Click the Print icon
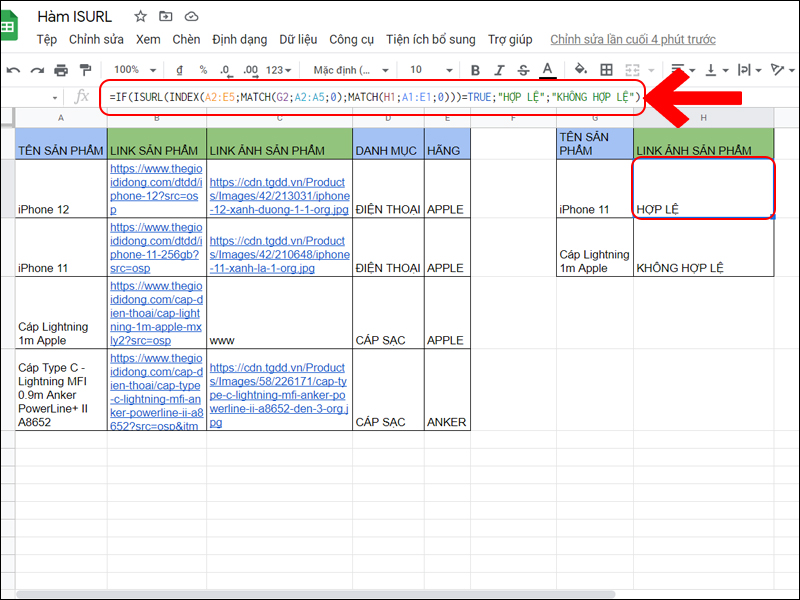800x600 pixels. pyautogui.click(x=60, y=70)
